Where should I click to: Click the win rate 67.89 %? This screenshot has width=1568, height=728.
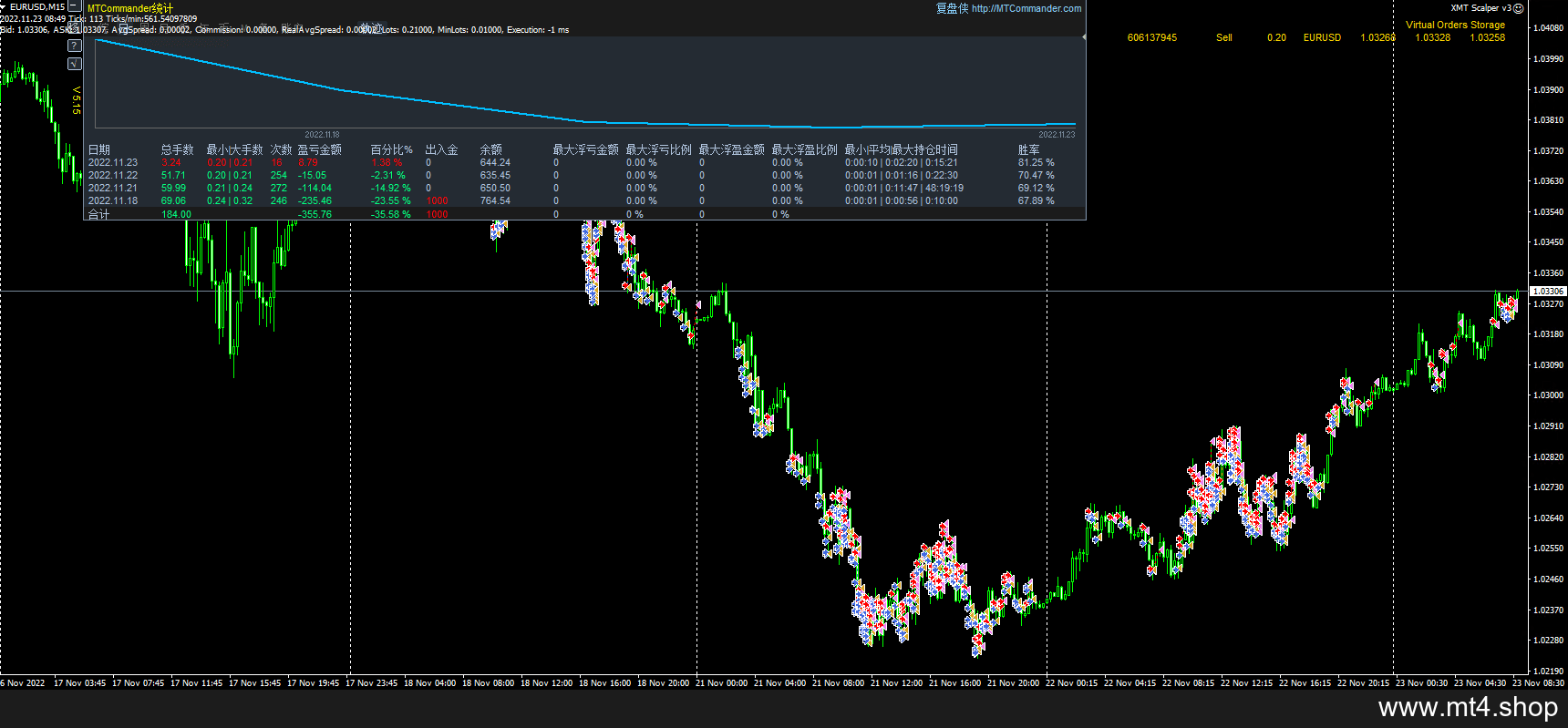pyautogui.click(x=1037, y=200)
